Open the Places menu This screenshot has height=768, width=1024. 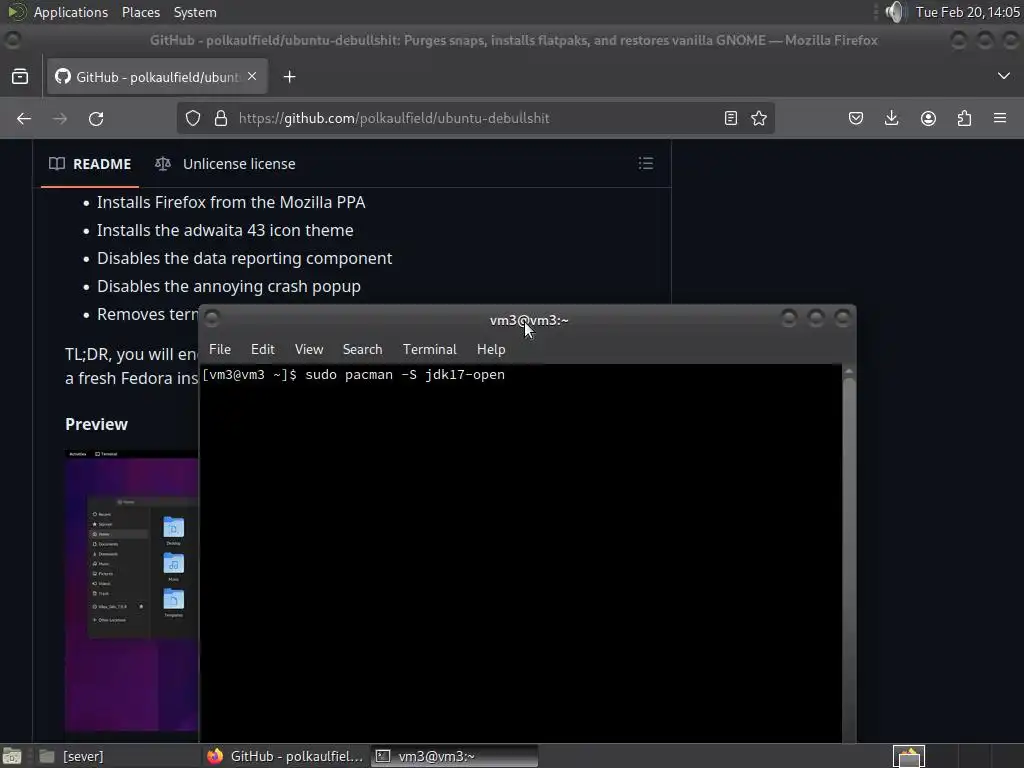[140, 12]
